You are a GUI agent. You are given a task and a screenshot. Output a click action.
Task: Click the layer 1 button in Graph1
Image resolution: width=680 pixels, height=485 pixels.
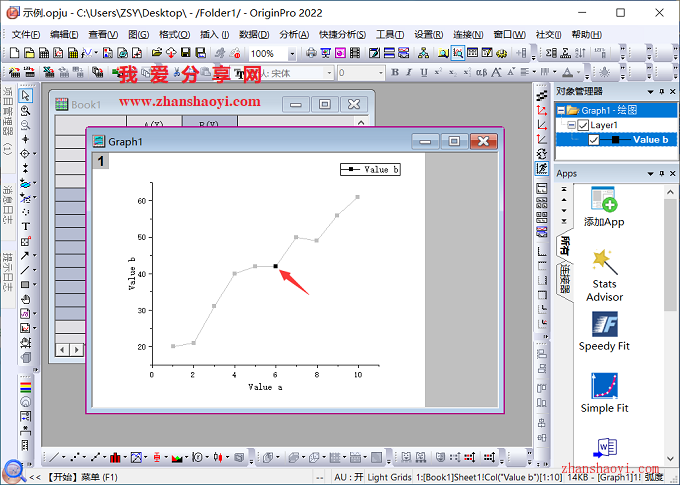101,161
